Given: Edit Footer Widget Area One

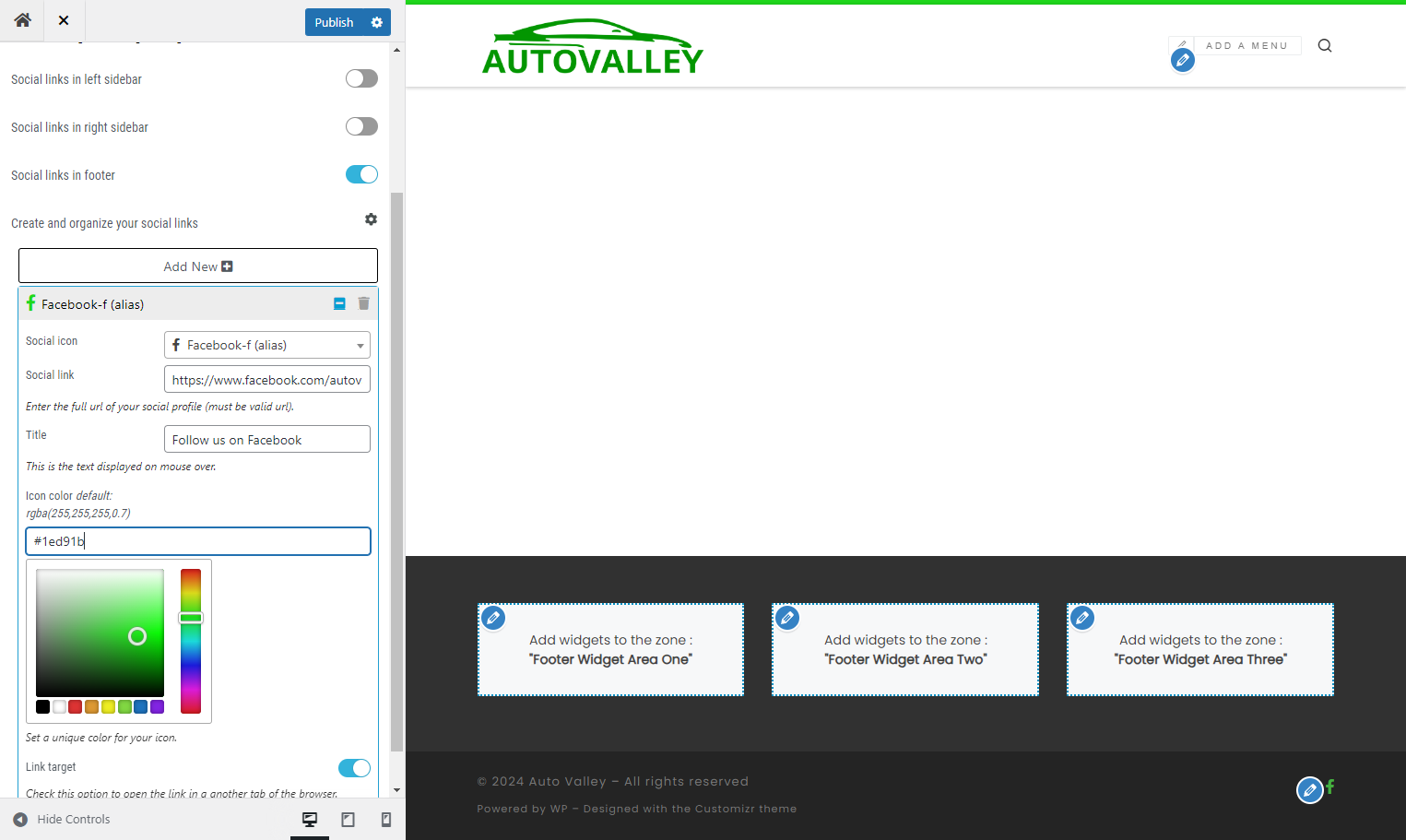Looking at the screenshot, I should point(493,618).
